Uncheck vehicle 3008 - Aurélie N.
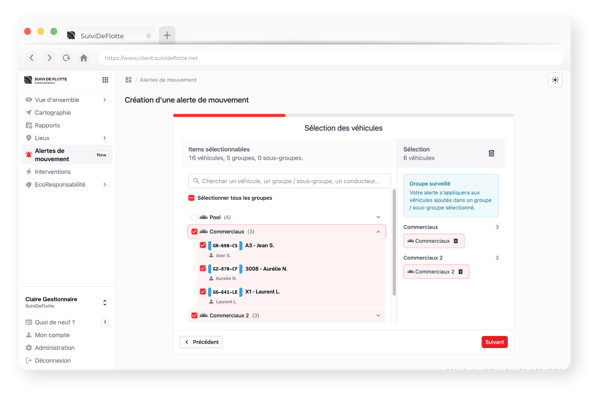600x399 pixels. click(203, 269)
